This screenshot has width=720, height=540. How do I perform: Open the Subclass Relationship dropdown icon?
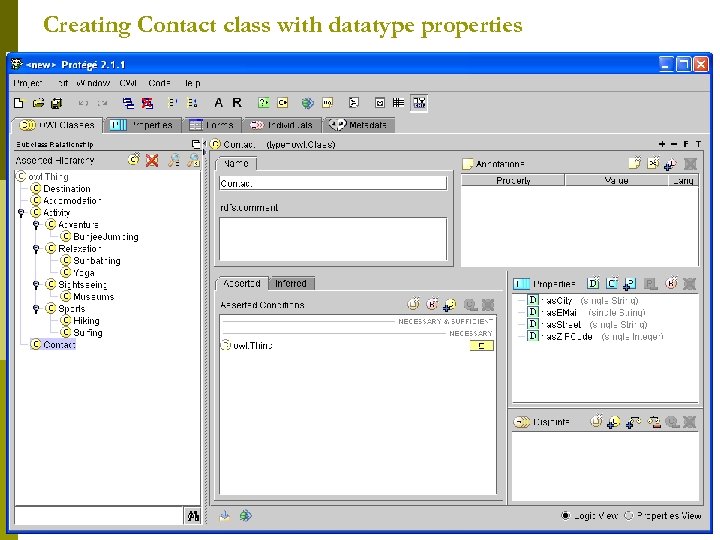click(196, 144)
